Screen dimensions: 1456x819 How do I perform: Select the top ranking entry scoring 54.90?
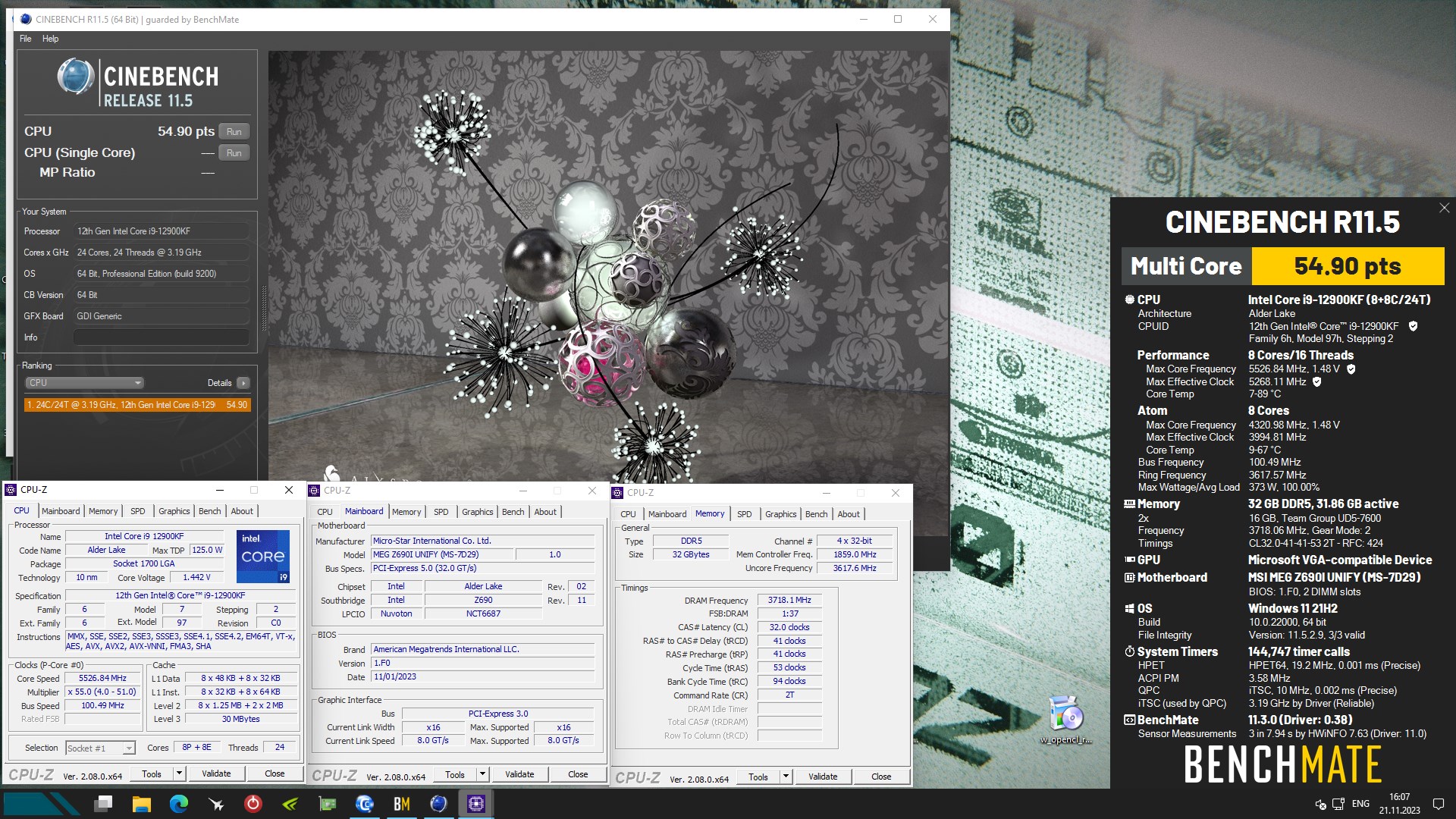pos(137,405)
